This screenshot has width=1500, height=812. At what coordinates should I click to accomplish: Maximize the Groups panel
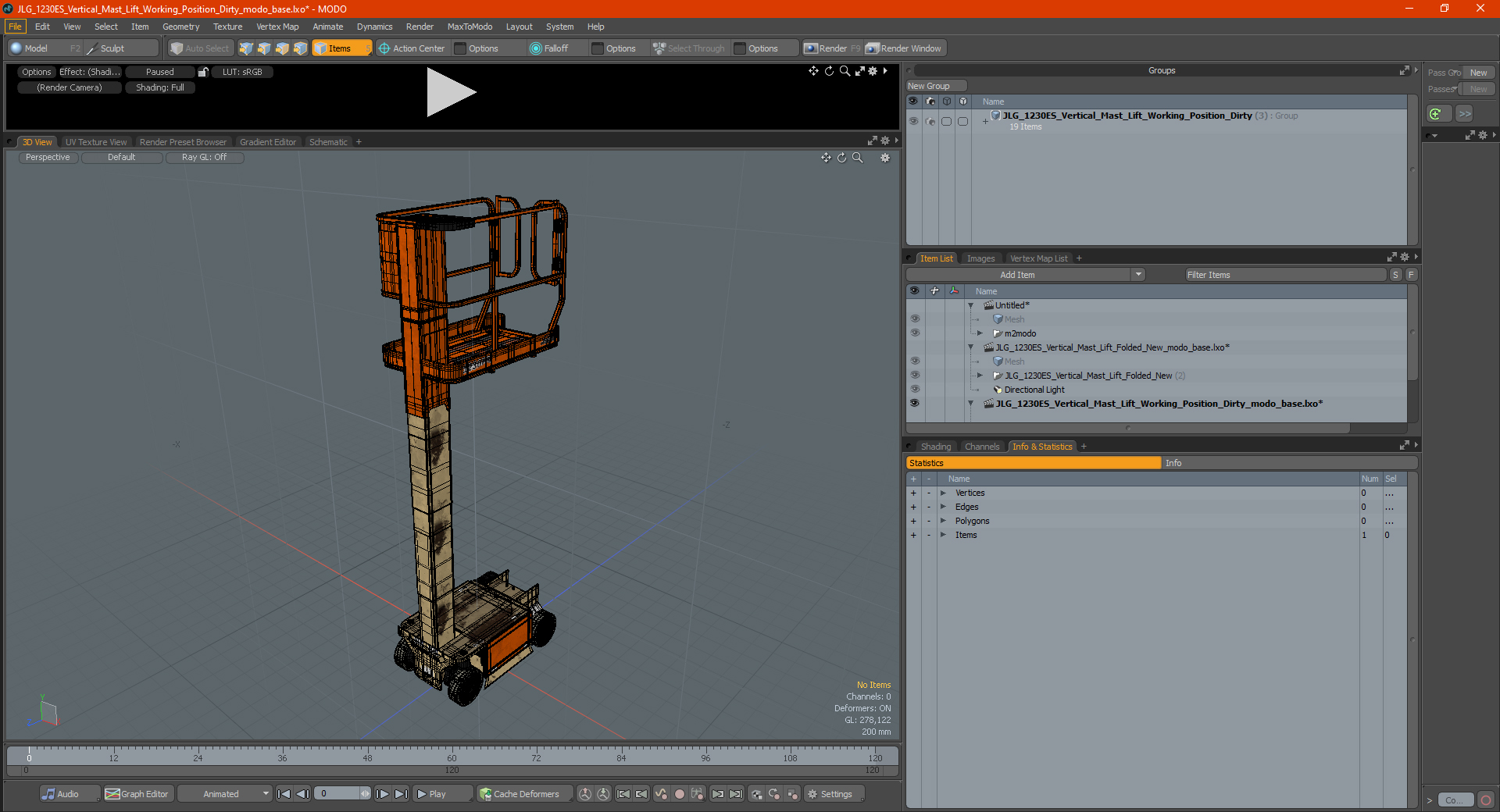[1404, 70]
